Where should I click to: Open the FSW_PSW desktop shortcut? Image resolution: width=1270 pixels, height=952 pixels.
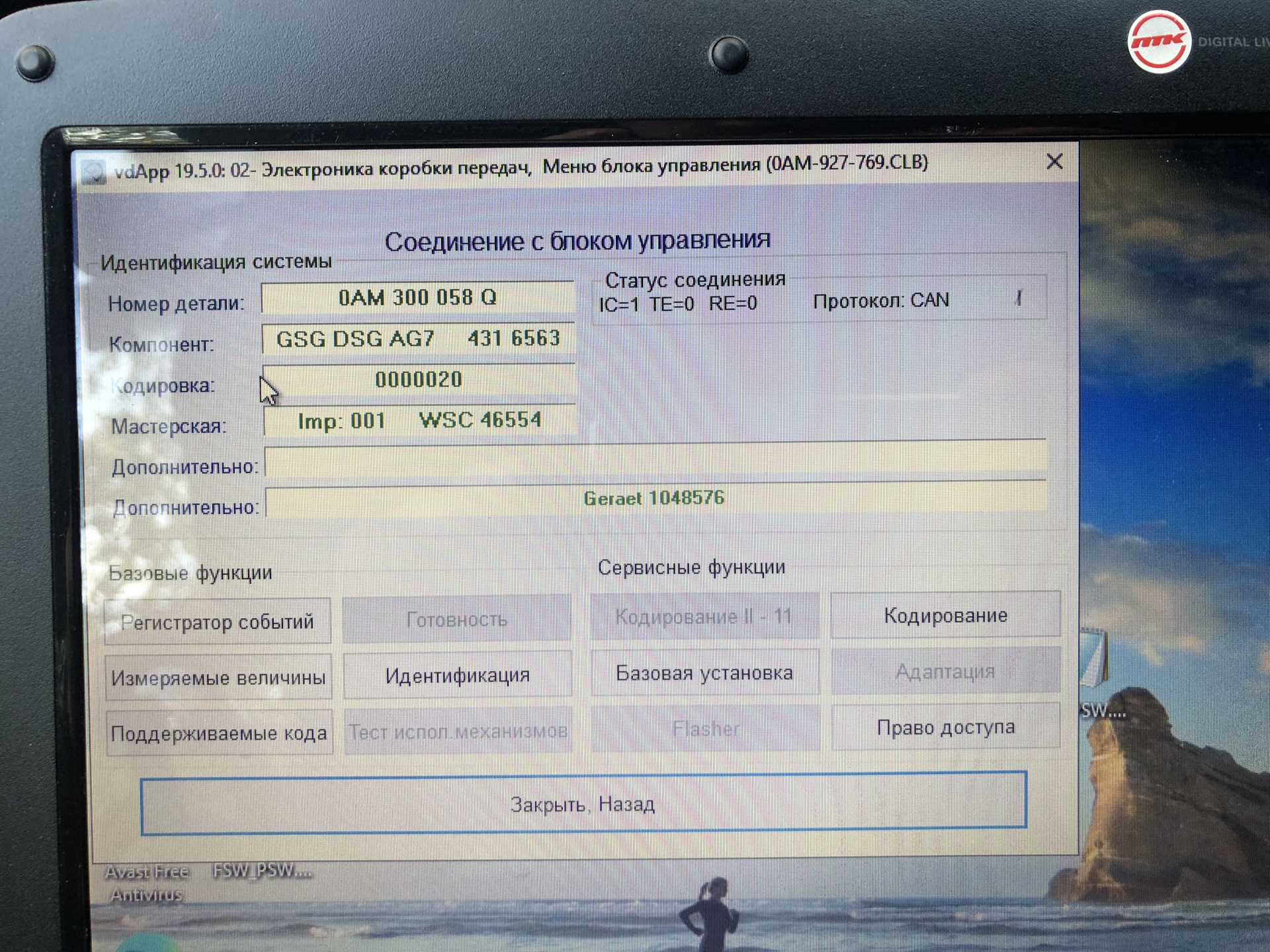(x=262, y=871)
